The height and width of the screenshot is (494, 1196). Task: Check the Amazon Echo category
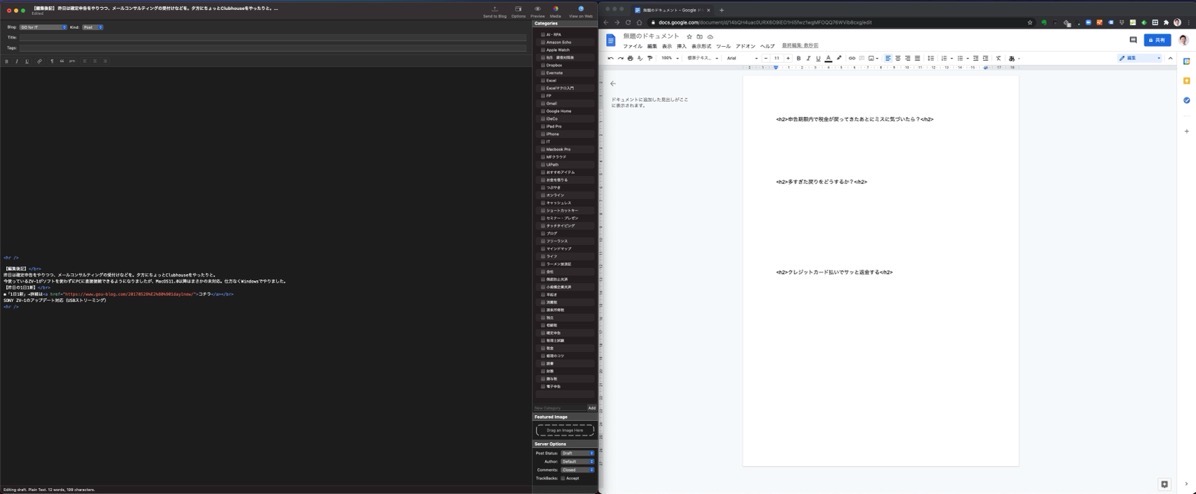click(x=543, y=42)
